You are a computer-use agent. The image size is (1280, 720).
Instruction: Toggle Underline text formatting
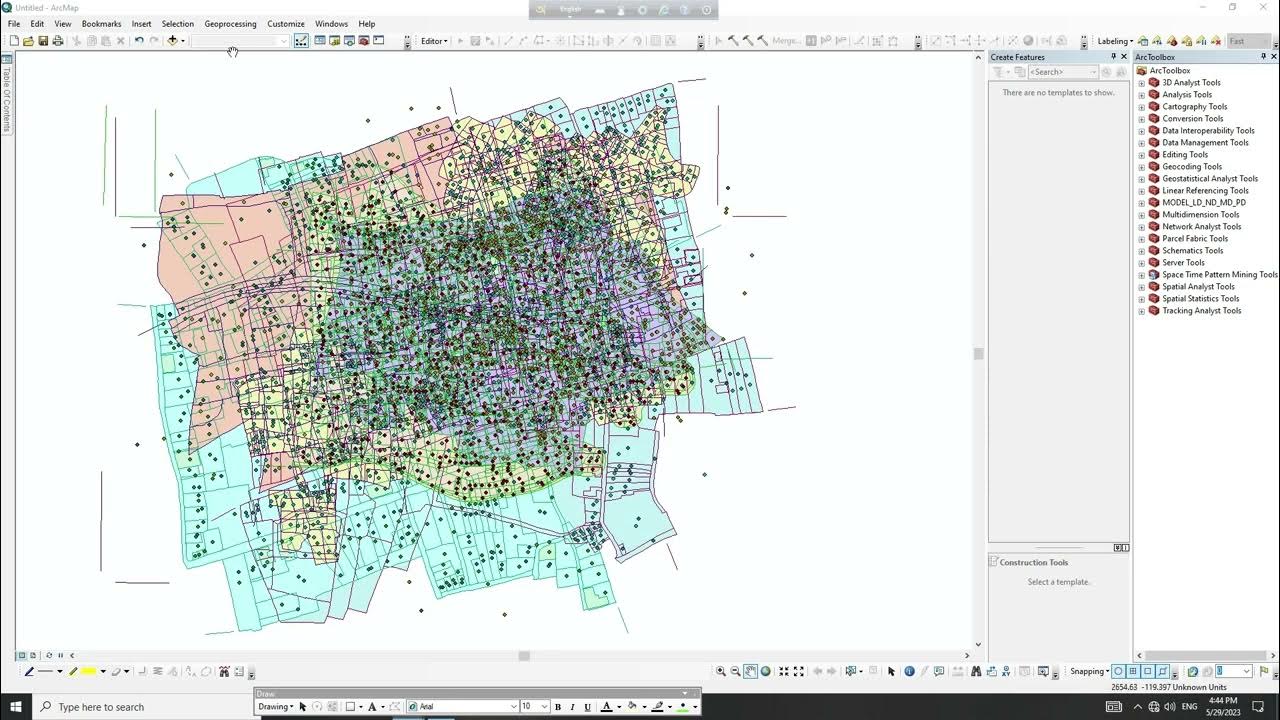[587, 707]
